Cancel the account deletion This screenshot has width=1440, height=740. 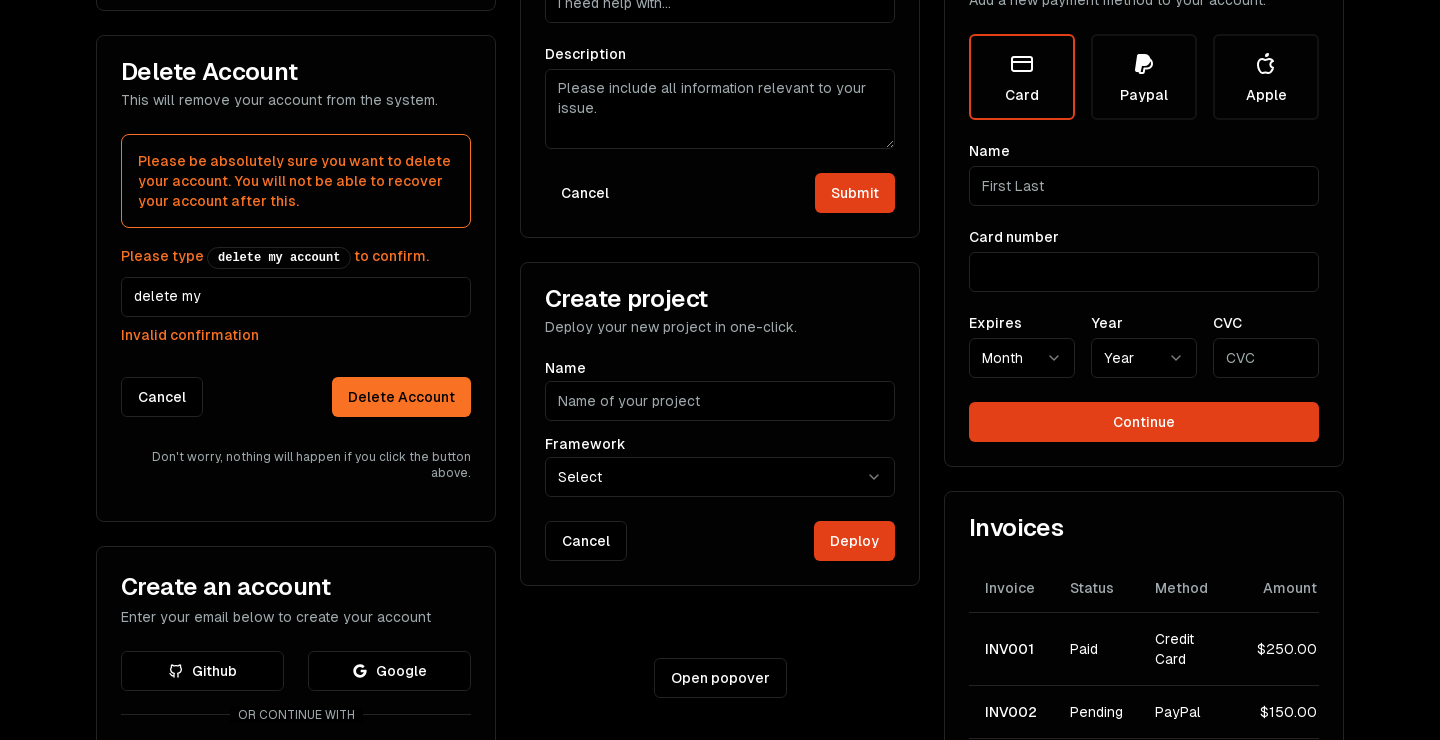point(162,397)
